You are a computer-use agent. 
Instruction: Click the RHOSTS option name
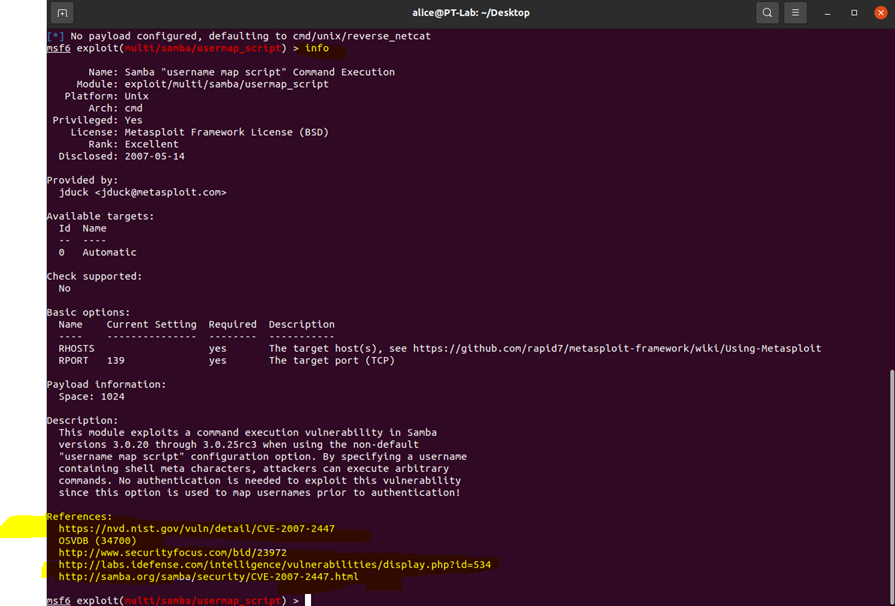pos(76,348)
